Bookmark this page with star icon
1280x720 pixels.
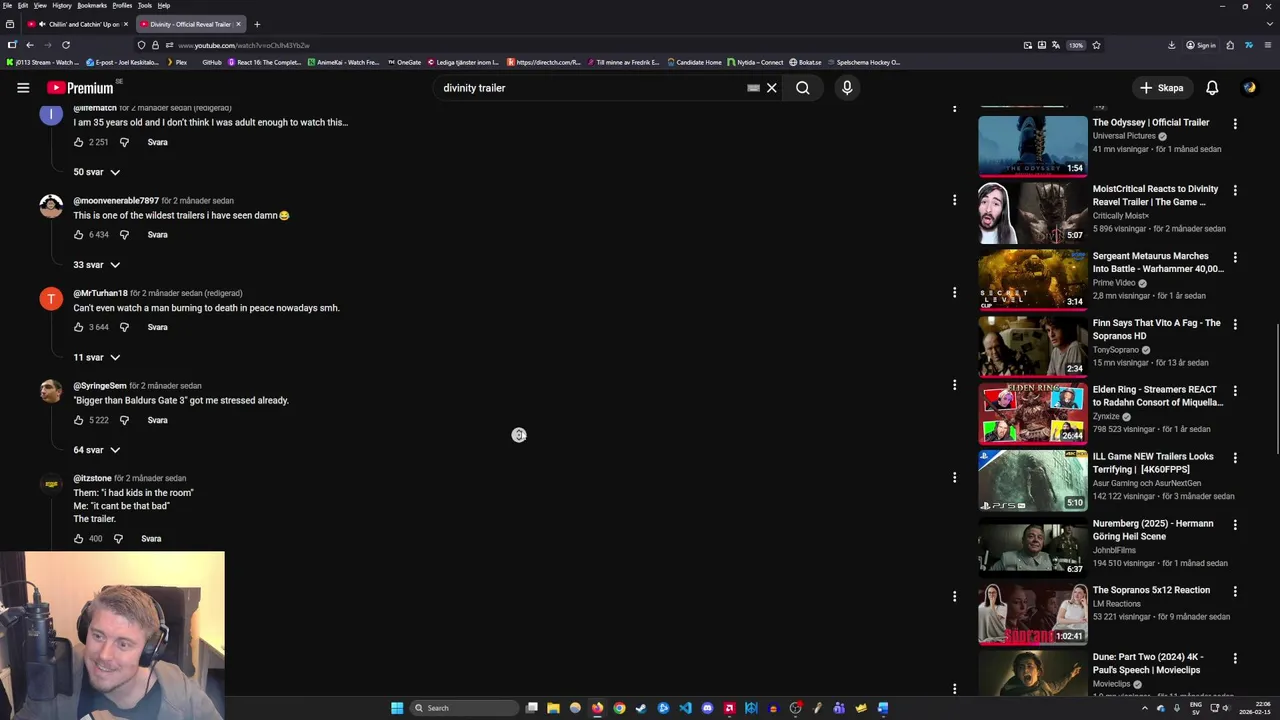[x=1096, y=45]
